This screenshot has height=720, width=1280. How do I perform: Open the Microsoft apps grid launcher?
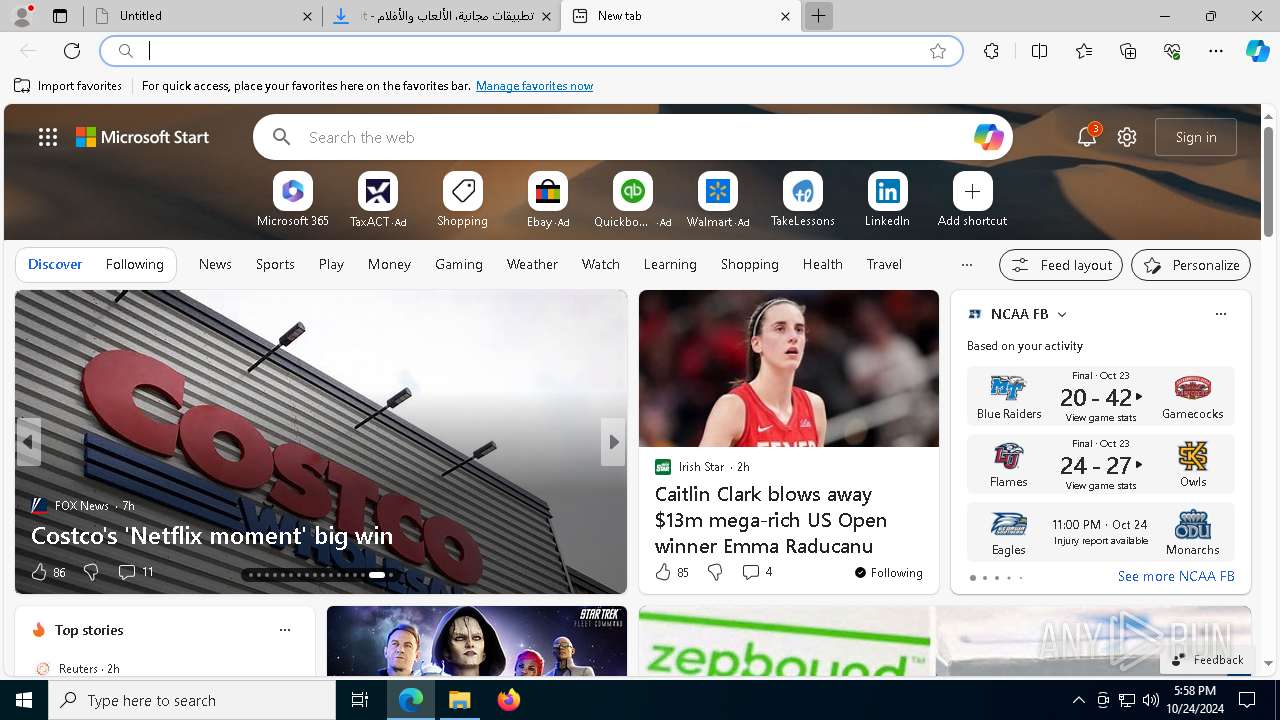(x=48, y=137)
